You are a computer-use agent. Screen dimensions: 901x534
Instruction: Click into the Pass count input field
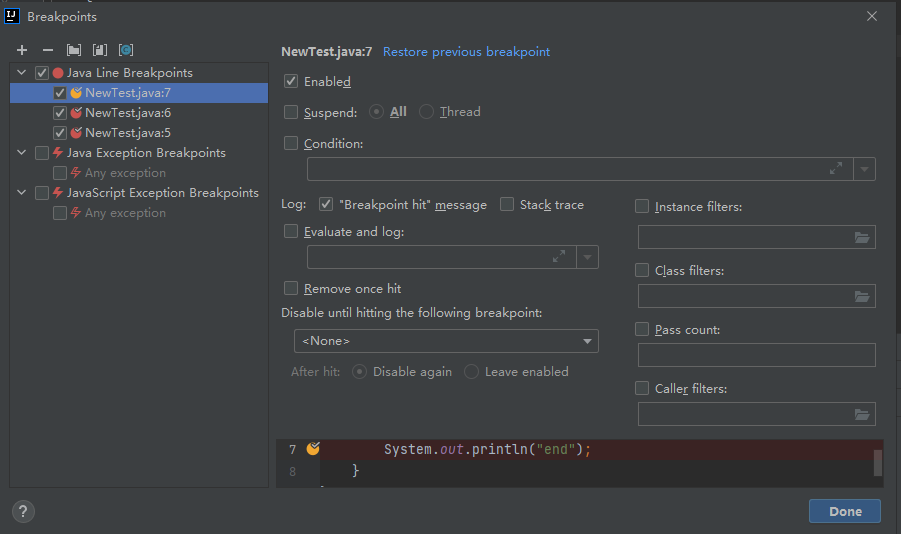pyautogui.click(x=756, y=355)
